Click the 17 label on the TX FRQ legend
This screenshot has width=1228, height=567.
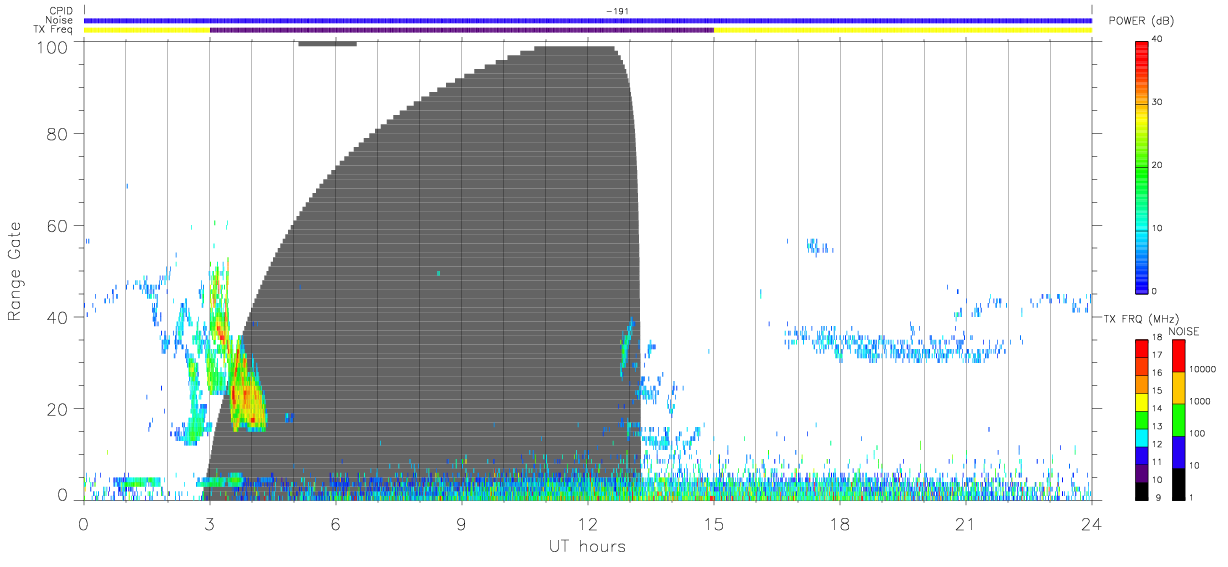tap(1156, 355)
